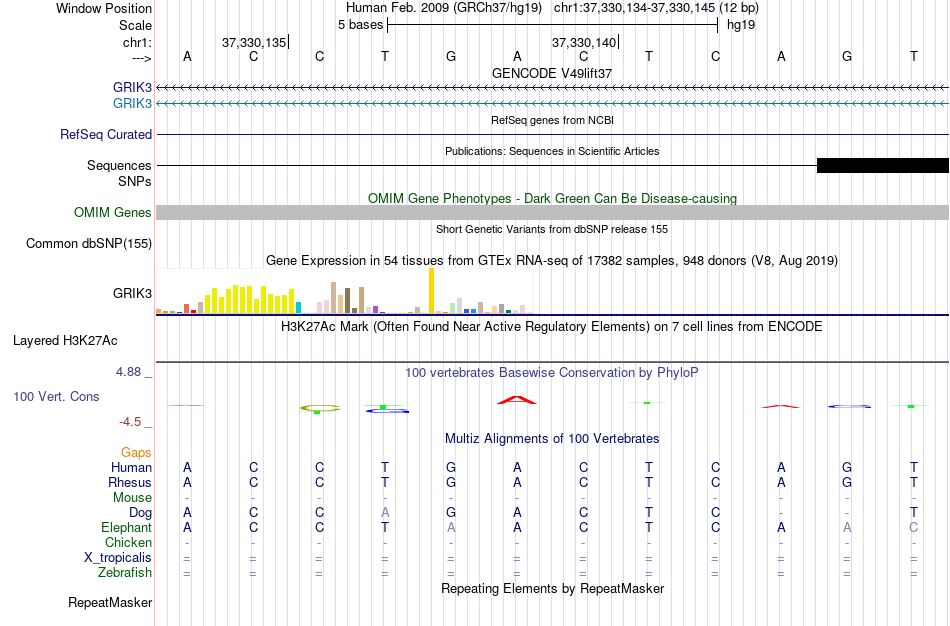This screenshot has width=950, height=626.
Task: Click the Human Feb. 2009 (GRCh37/hg19) text
Action: [443, 8]
